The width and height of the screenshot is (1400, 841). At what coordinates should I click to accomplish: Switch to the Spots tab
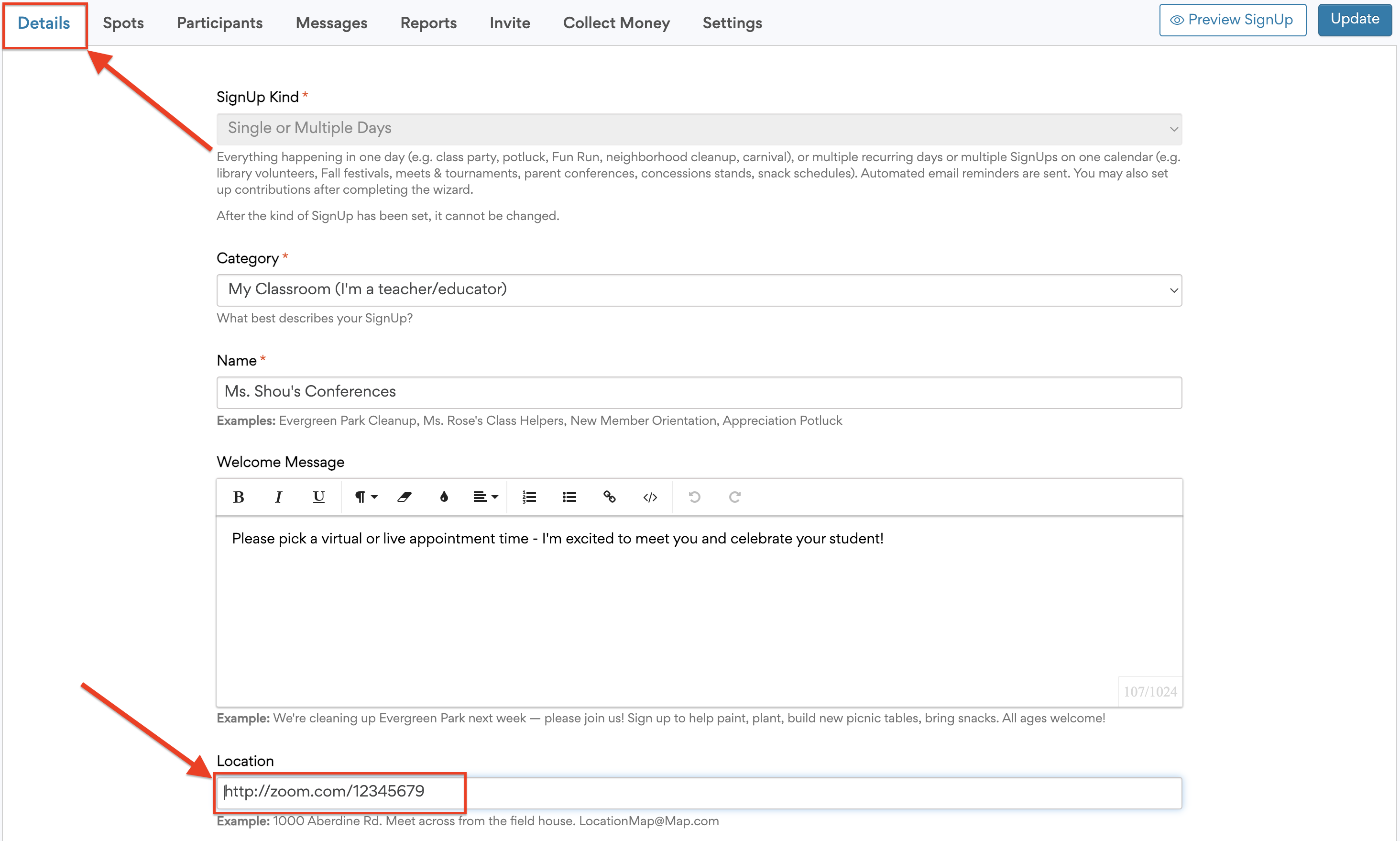click(x=123, y=22)
